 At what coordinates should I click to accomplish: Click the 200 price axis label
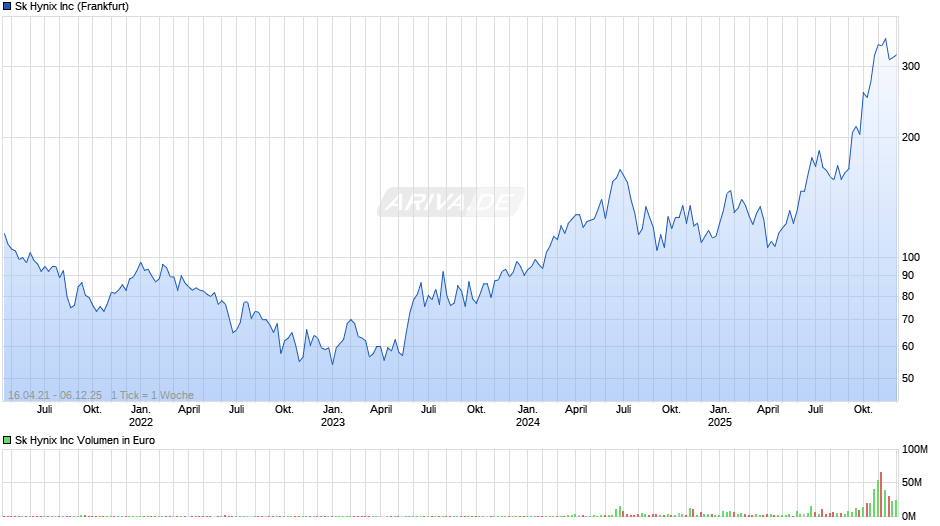point(911,137)
